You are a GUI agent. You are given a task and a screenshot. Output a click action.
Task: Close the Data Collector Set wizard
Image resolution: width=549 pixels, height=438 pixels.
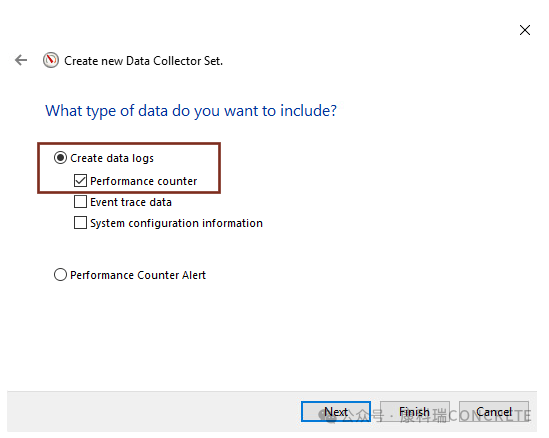[x=524, y=30]
